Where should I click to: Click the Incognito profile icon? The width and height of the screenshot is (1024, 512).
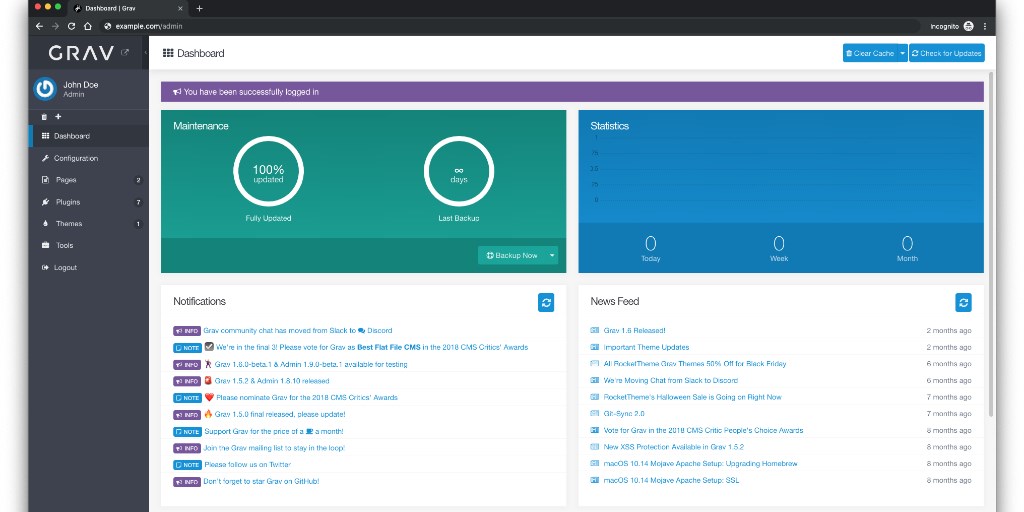[968, 26]
